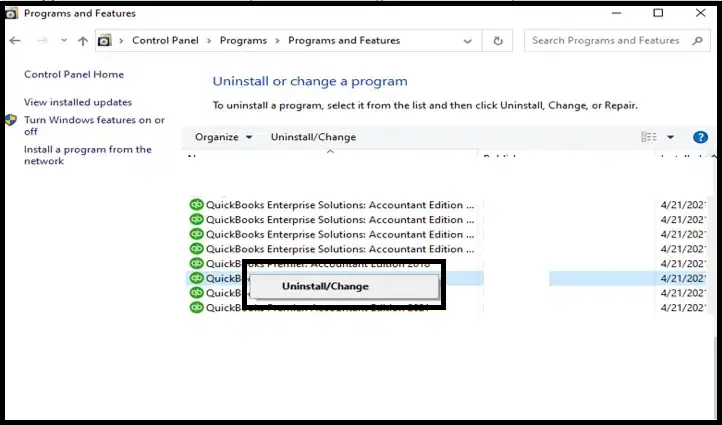The image size is (722, 425).
Task: Click the highlighted row's 4/21 install date
Action: (683, 278)
